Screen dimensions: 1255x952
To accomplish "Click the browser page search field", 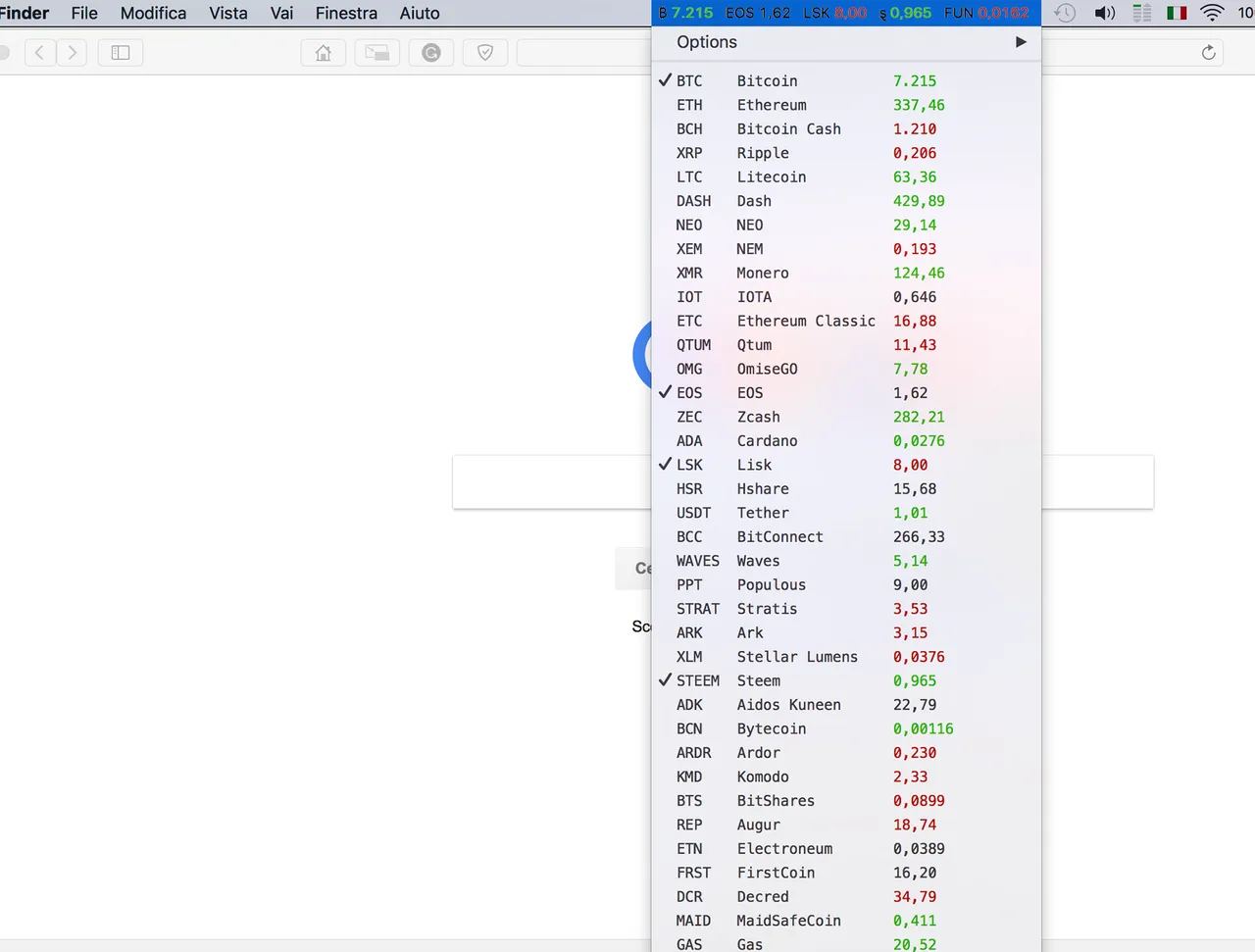I will coord(552,481).
